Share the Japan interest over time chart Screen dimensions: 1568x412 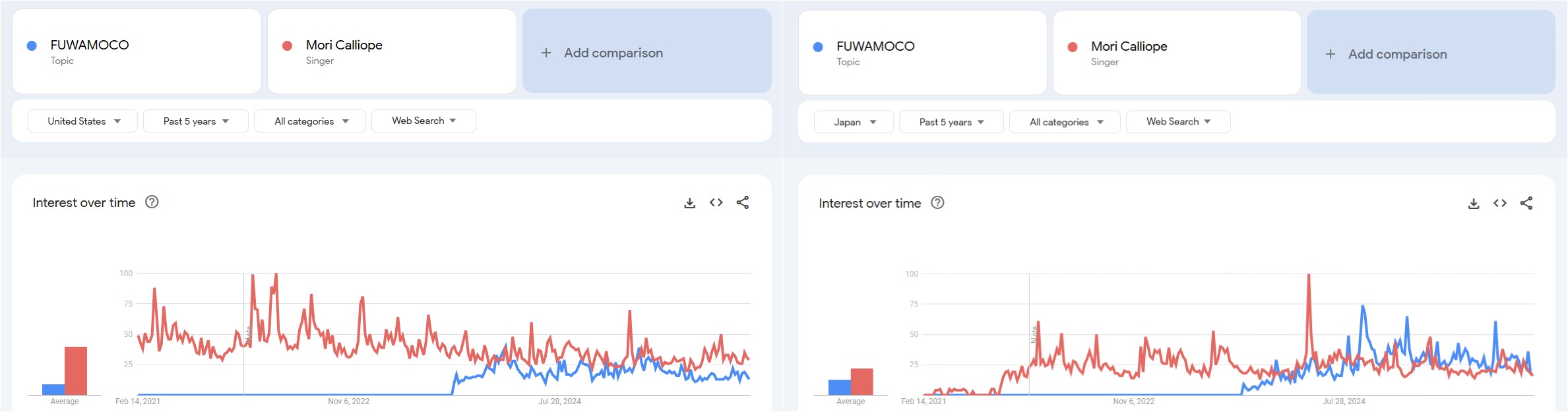click(x=1526, y=204)
